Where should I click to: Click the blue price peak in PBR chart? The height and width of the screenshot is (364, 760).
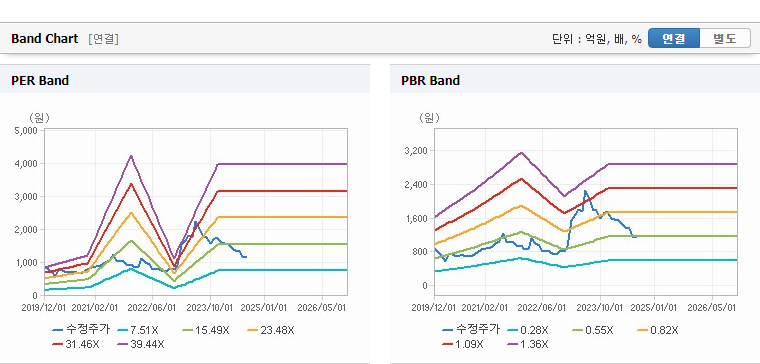(585, 191)
